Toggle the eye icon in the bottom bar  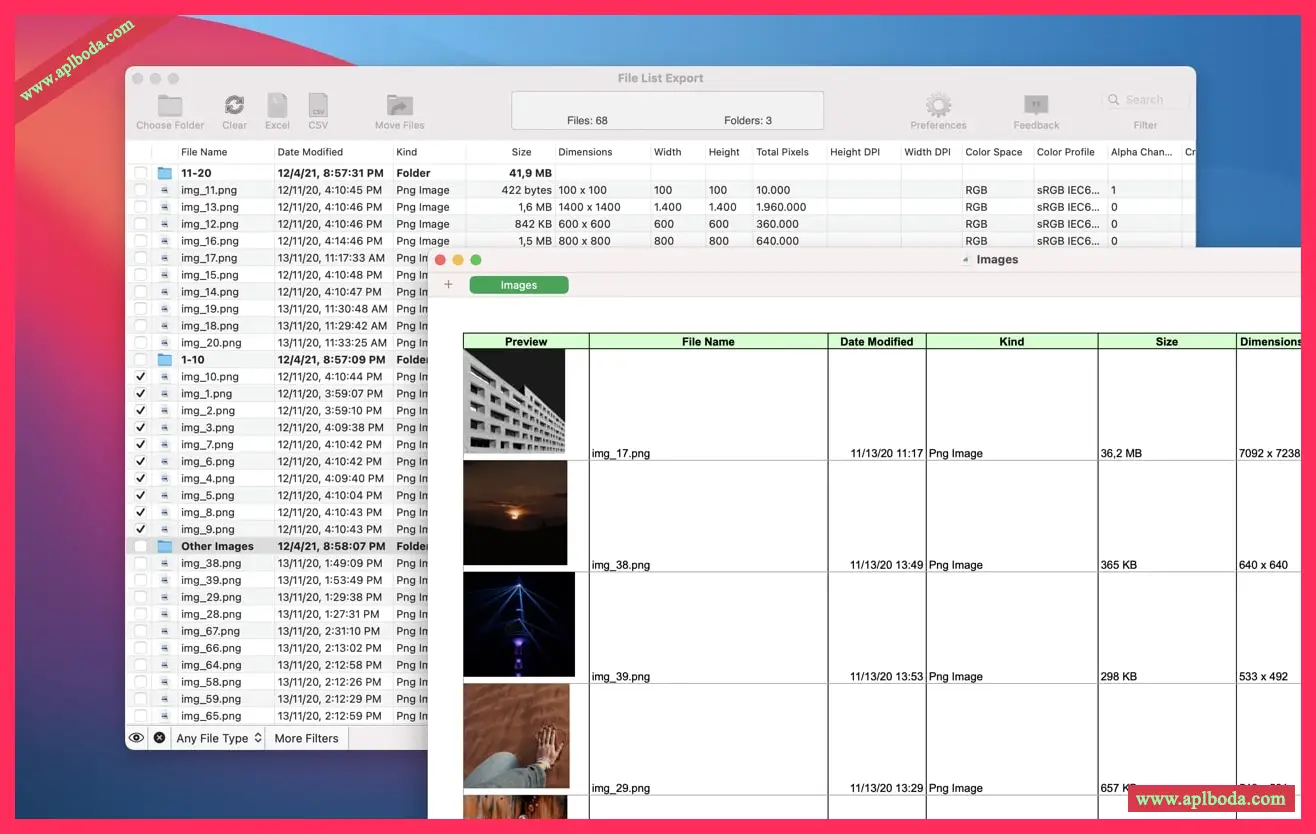137,738
